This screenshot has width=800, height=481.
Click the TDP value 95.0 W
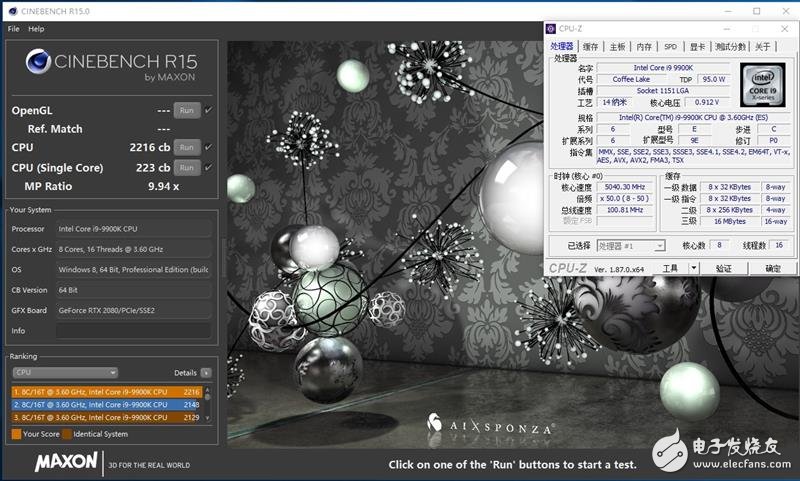tap(714, 79)
